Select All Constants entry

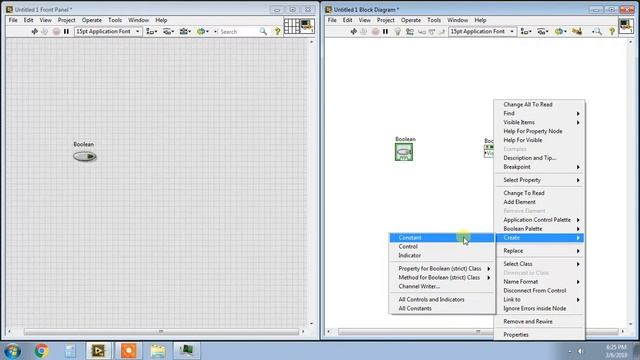coord(442,309)
